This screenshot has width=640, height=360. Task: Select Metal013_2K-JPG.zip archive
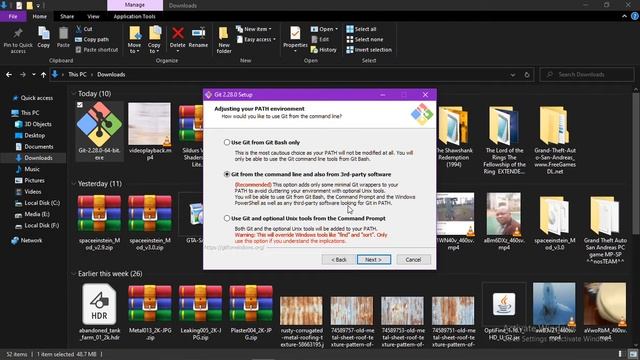tap(150, 303)
